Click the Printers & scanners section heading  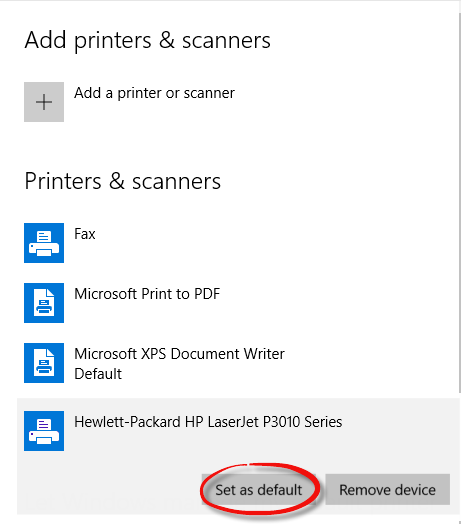[123, 181]
